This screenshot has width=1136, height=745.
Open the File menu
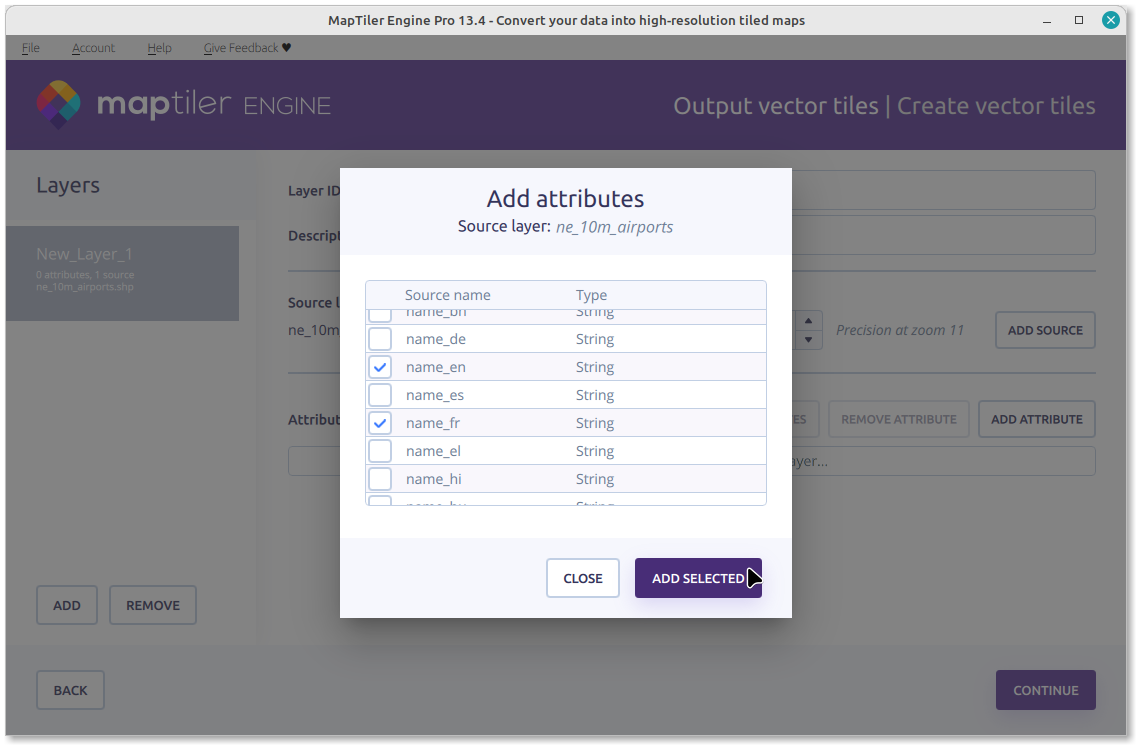point(30,48)
